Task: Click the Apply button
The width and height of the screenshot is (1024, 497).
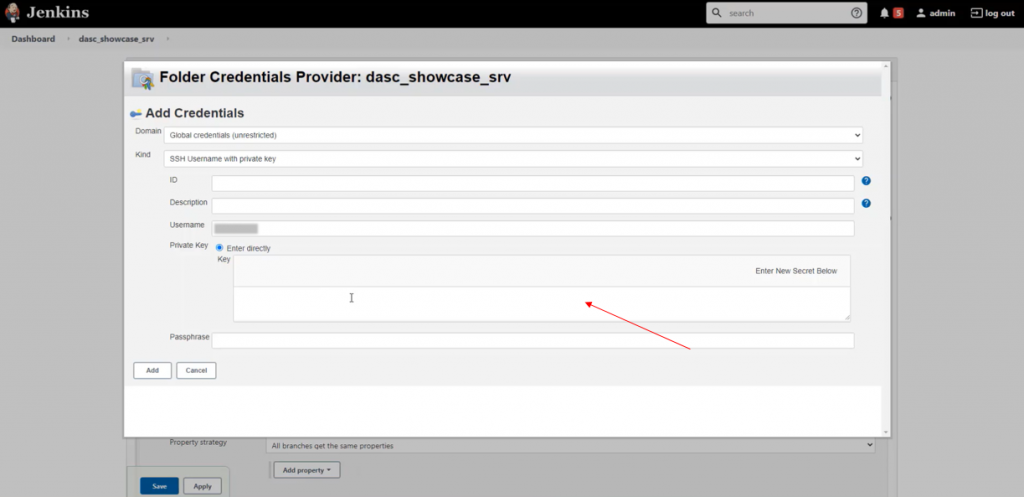Action: (202, 486)
